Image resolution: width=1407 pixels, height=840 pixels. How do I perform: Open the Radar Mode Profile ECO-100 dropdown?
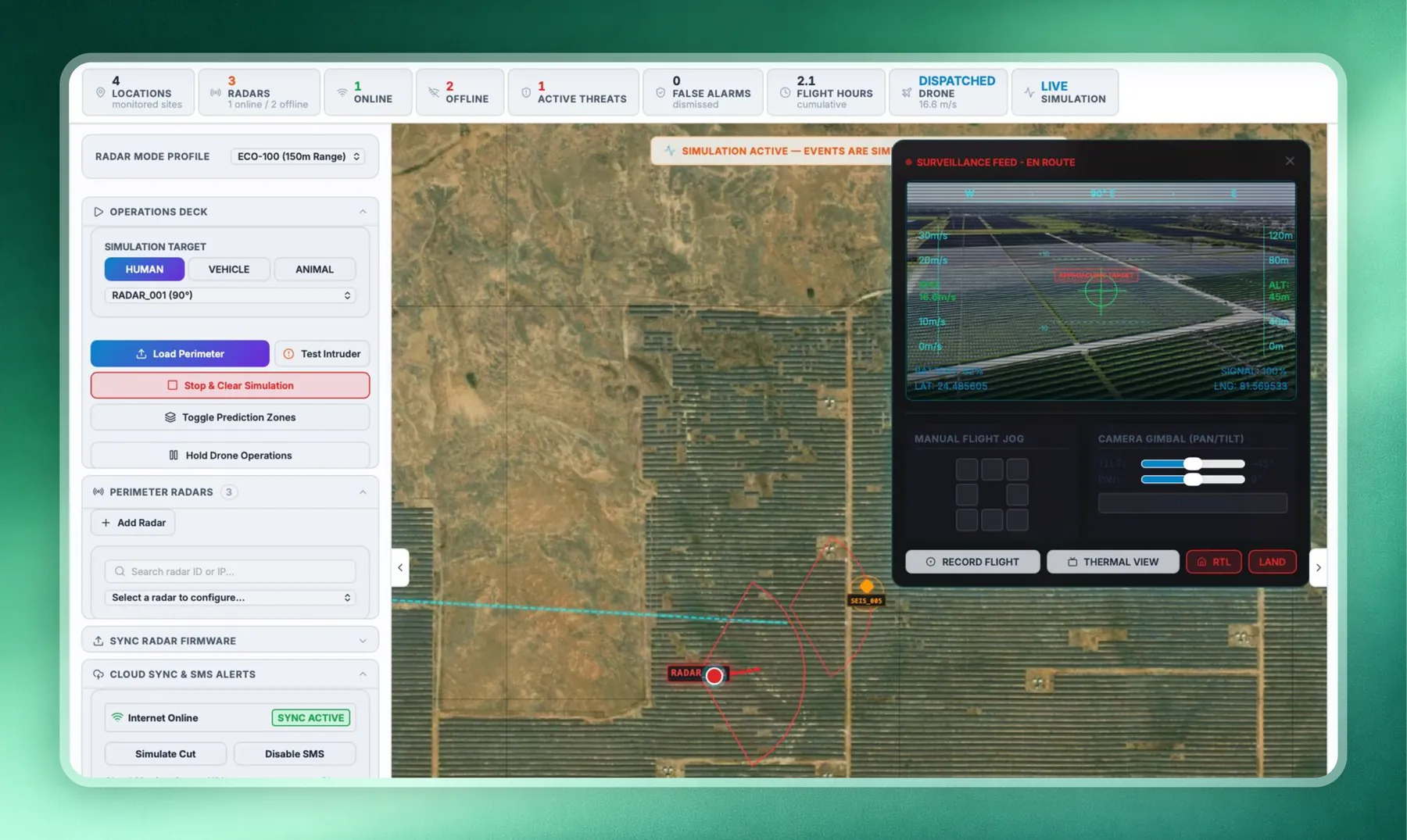pos(299,156)
